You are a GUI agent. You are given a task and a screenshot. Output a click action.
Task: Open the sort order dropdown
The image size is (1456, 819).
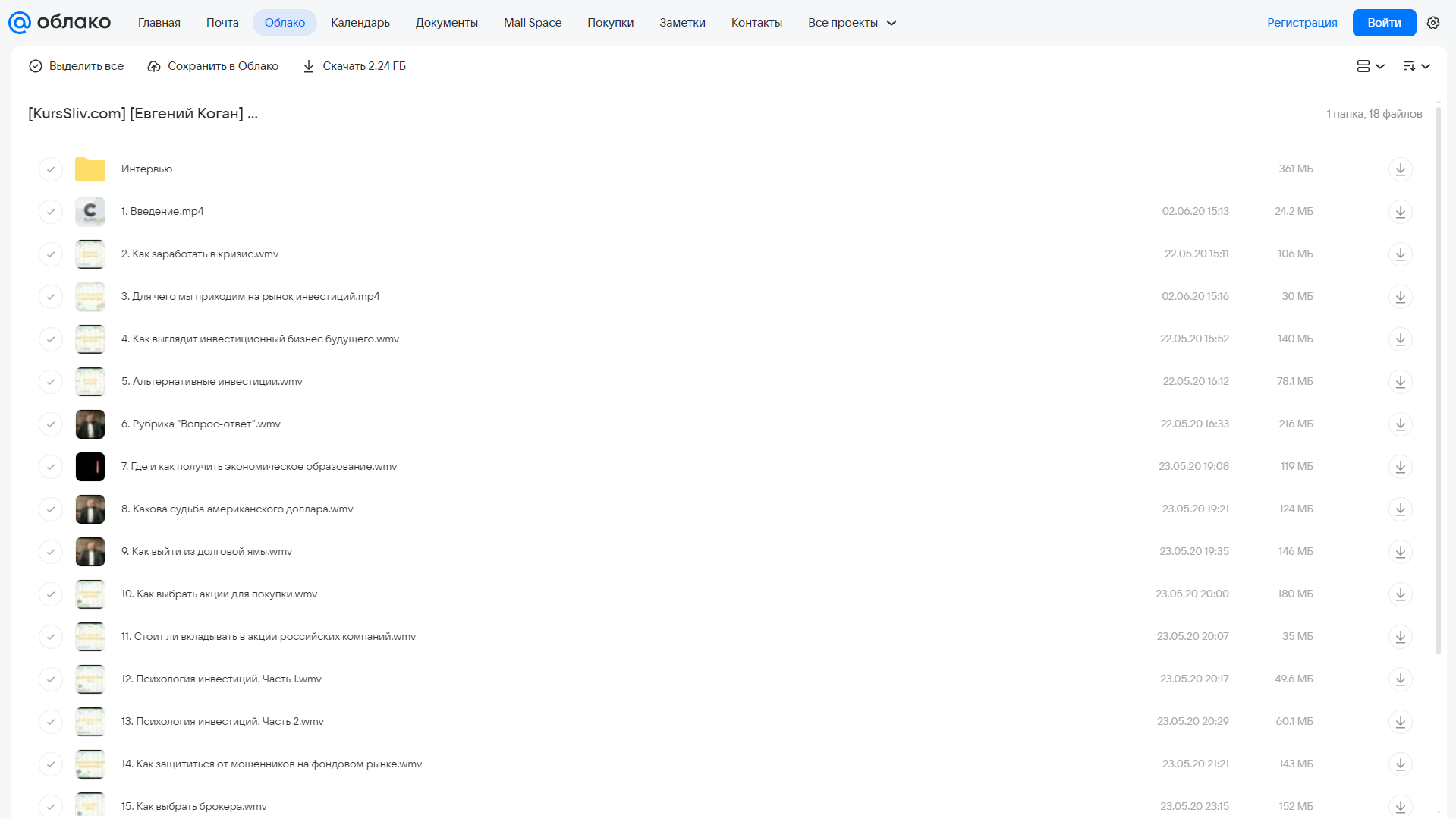click(x=1416, y=66)
